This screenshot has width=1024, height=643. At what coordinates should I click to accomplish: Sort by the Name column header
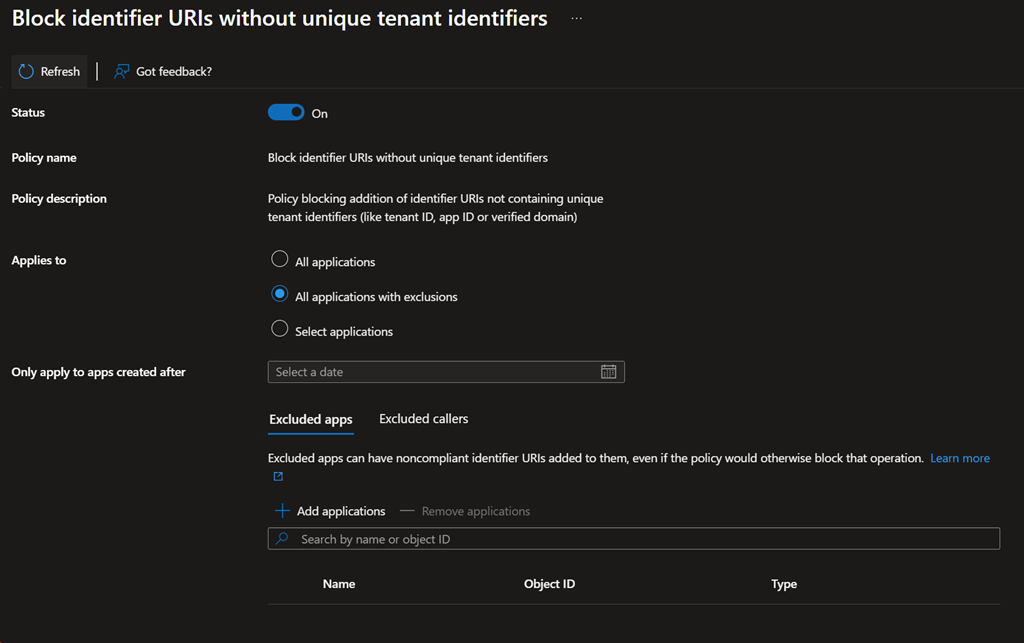point(339,584)
